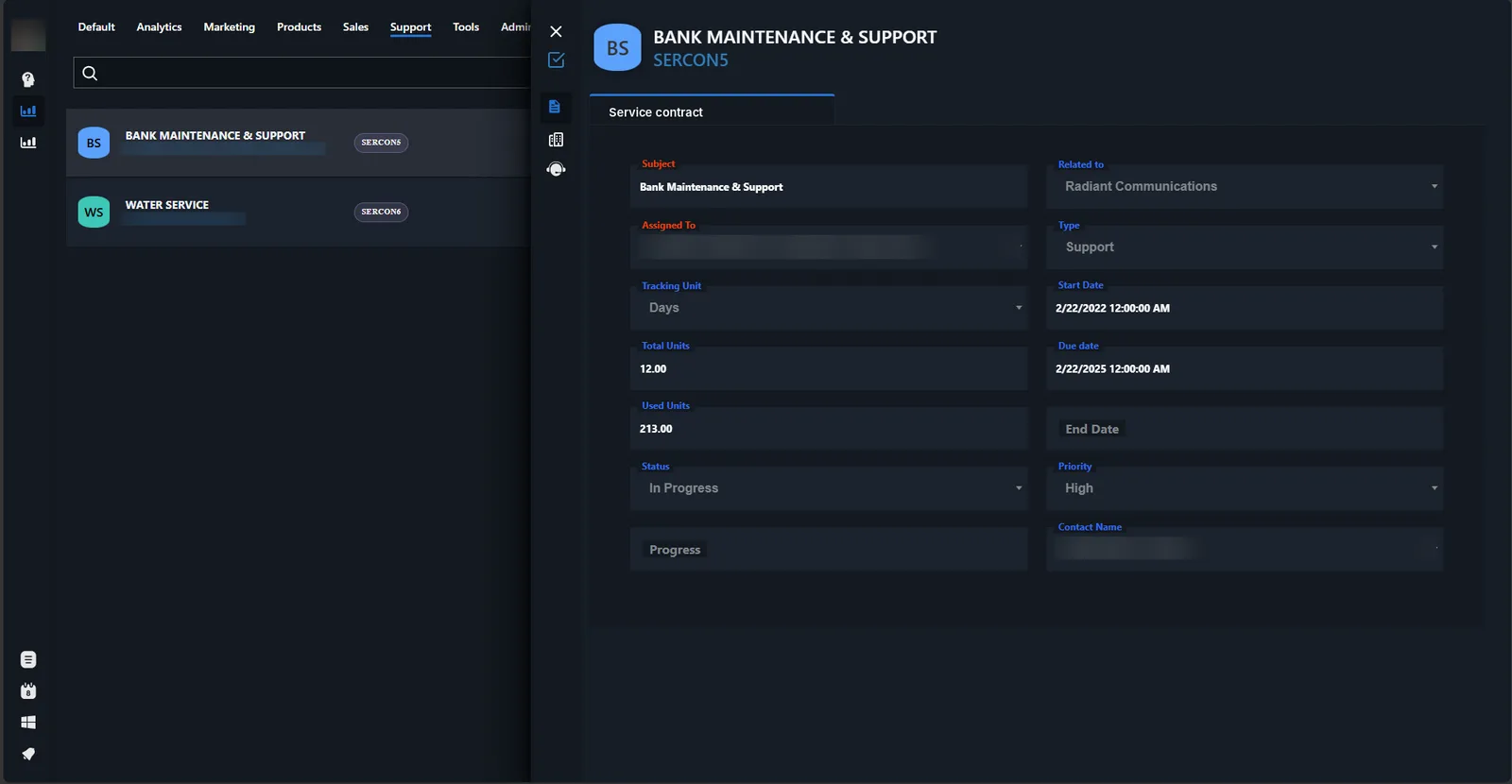Click the Total Units field

(829, 368)
